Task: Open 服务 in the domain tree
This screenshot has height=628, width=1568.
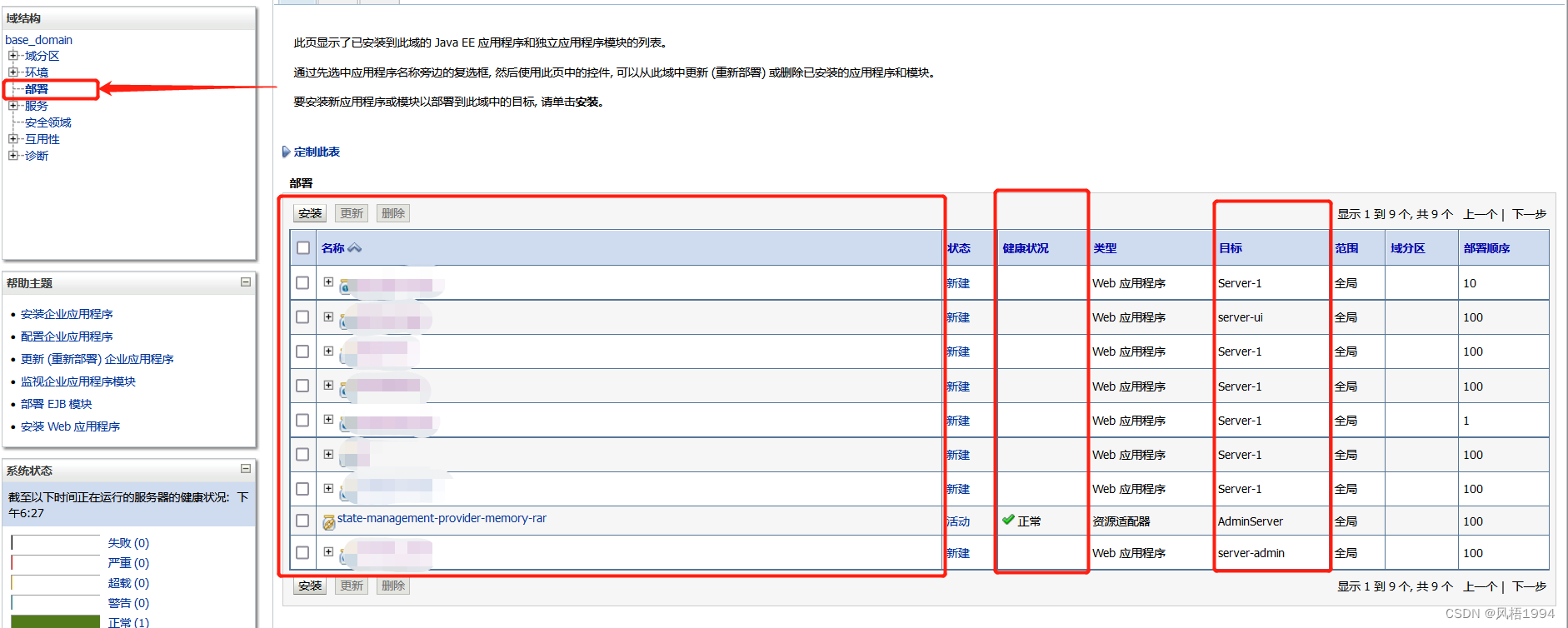Action: [37, 106]
